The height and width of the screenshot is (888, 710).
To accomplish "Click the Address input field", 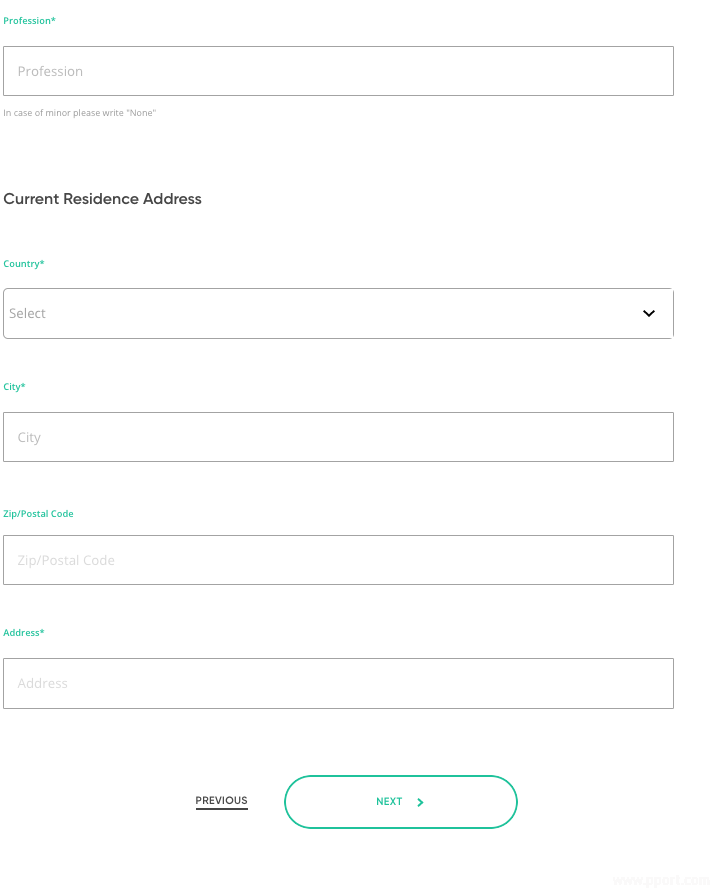I will click(338, 683).
